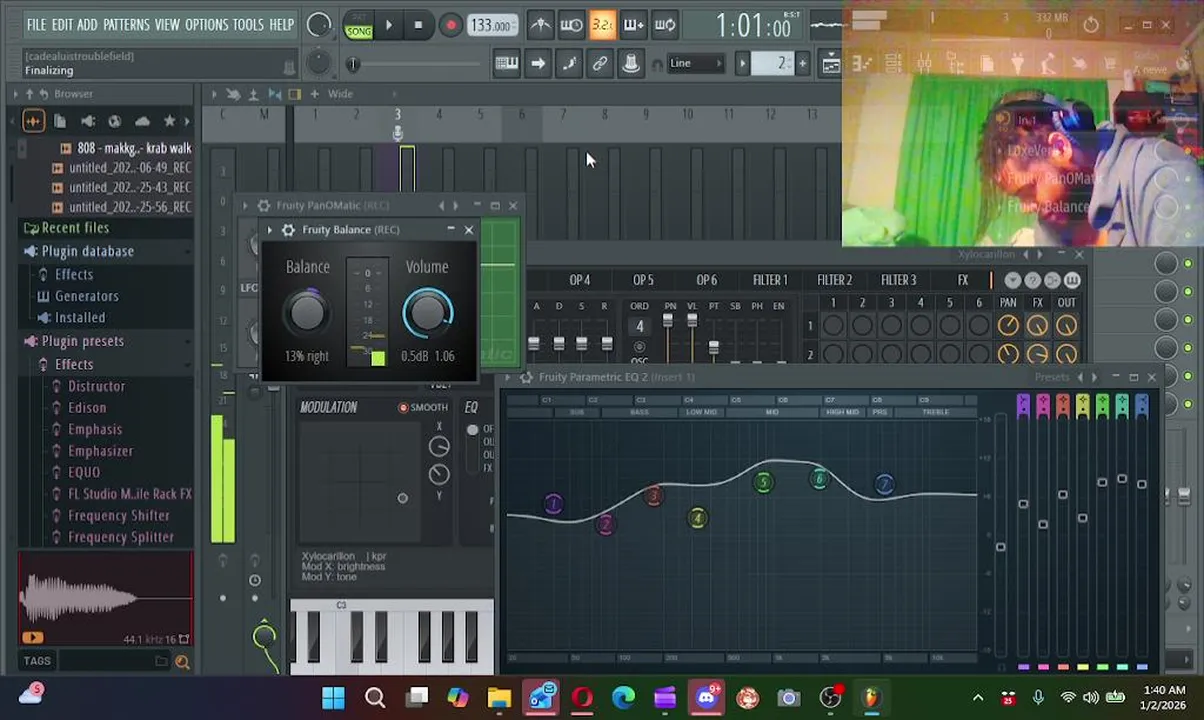Click the tempo field showing 133.000
The image size is (1204, 720).
click(492, 25)
